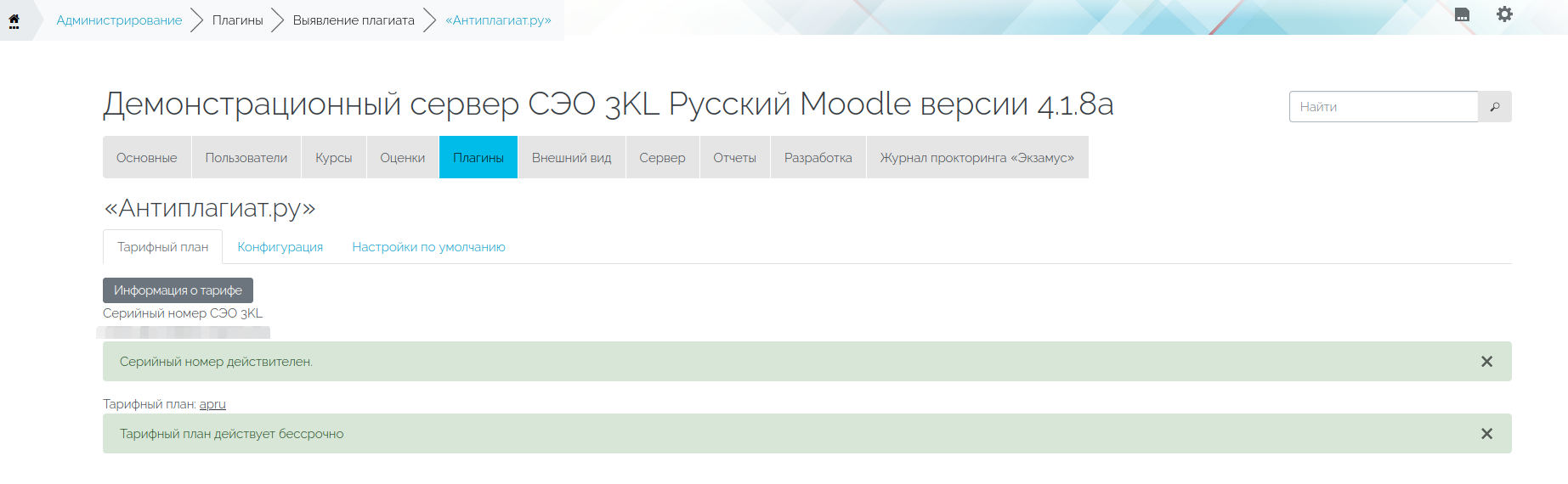1568x484 pixels.
Task: Click the 'Тарифный план действует бессрочно' text
Action: tap(232, 434)
